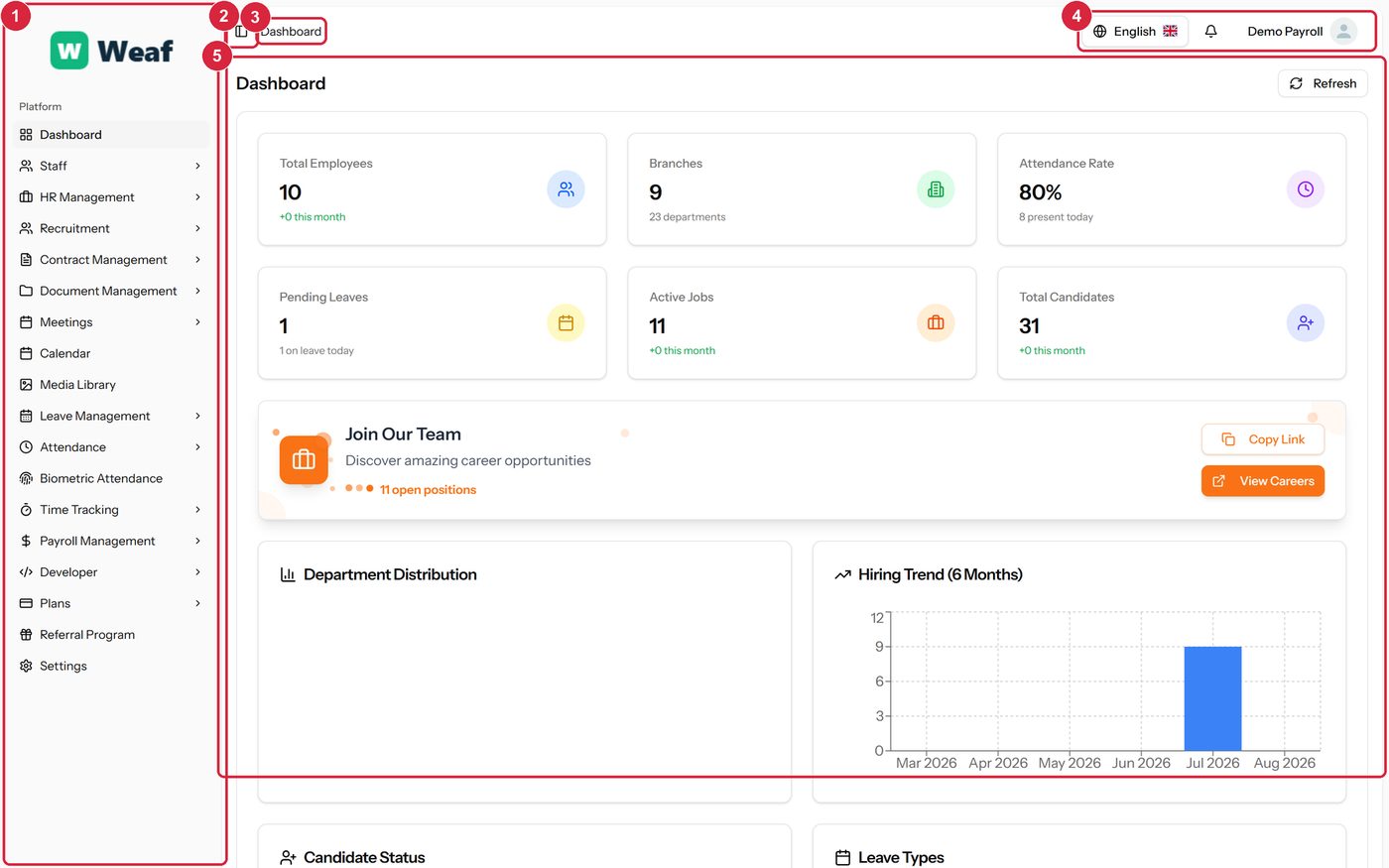
Task: Open the Biometric Attendance menu item
Action: click(110, 478)
